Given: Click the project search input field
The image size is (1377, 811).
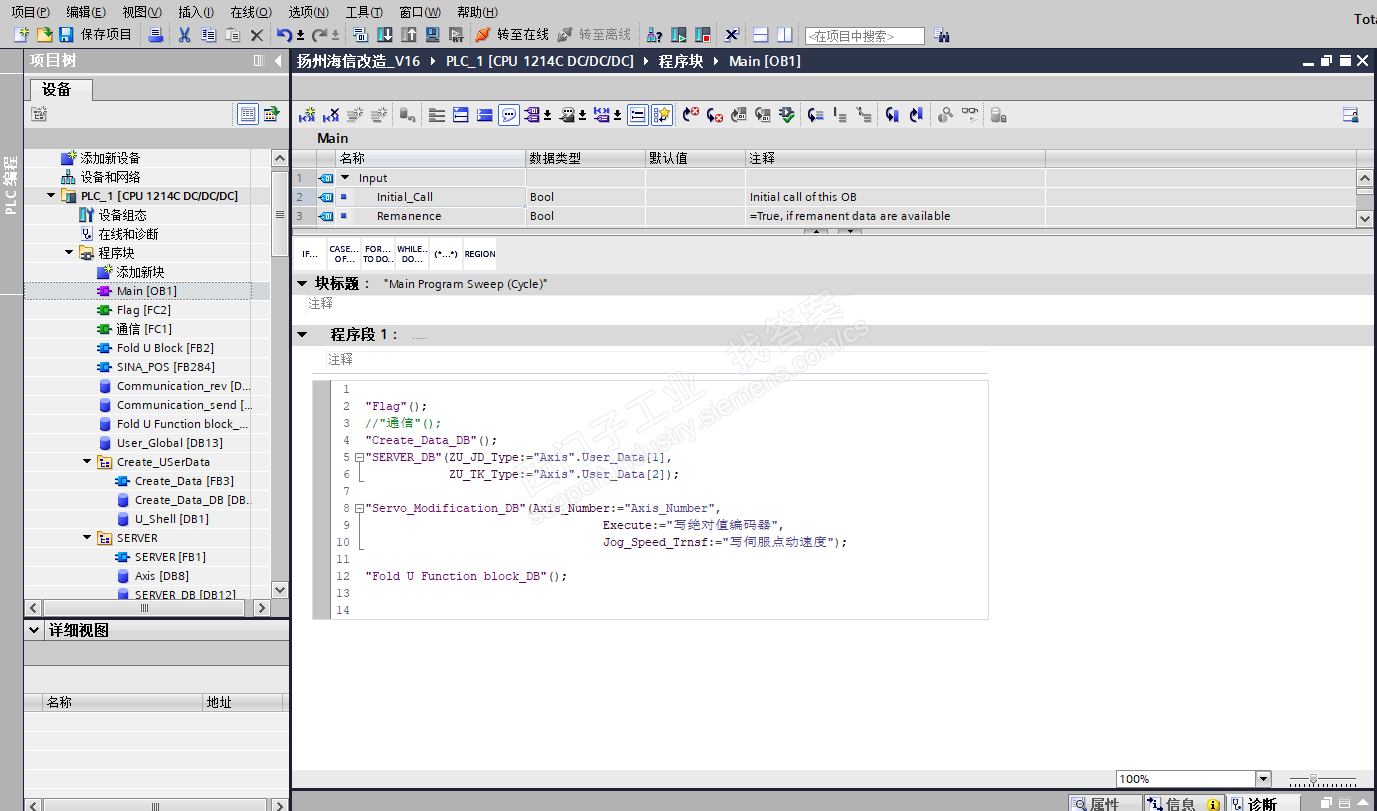Looking at the screenshot, I should [864, 36].
